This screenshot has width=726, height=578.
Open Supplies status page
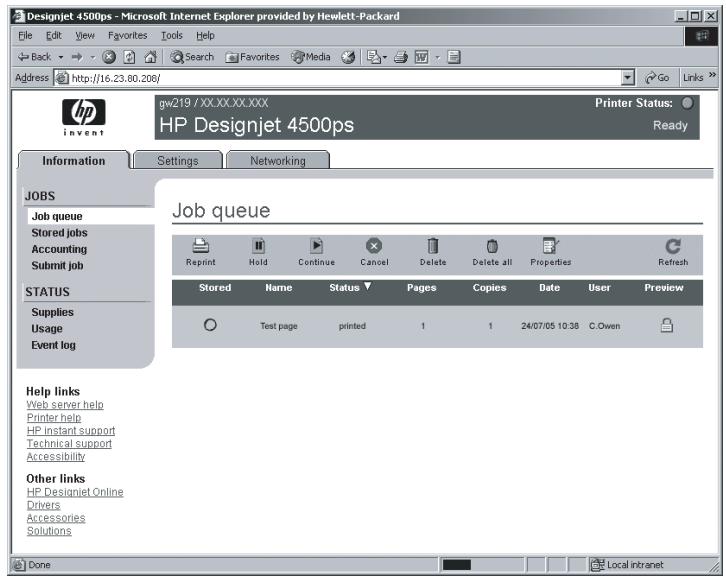pos(52,312)
